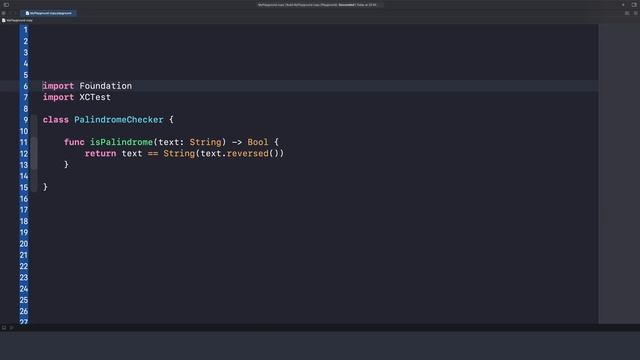Click line number 6 in gutter
This screenshot has width=640, height=360.
(25, 86)
